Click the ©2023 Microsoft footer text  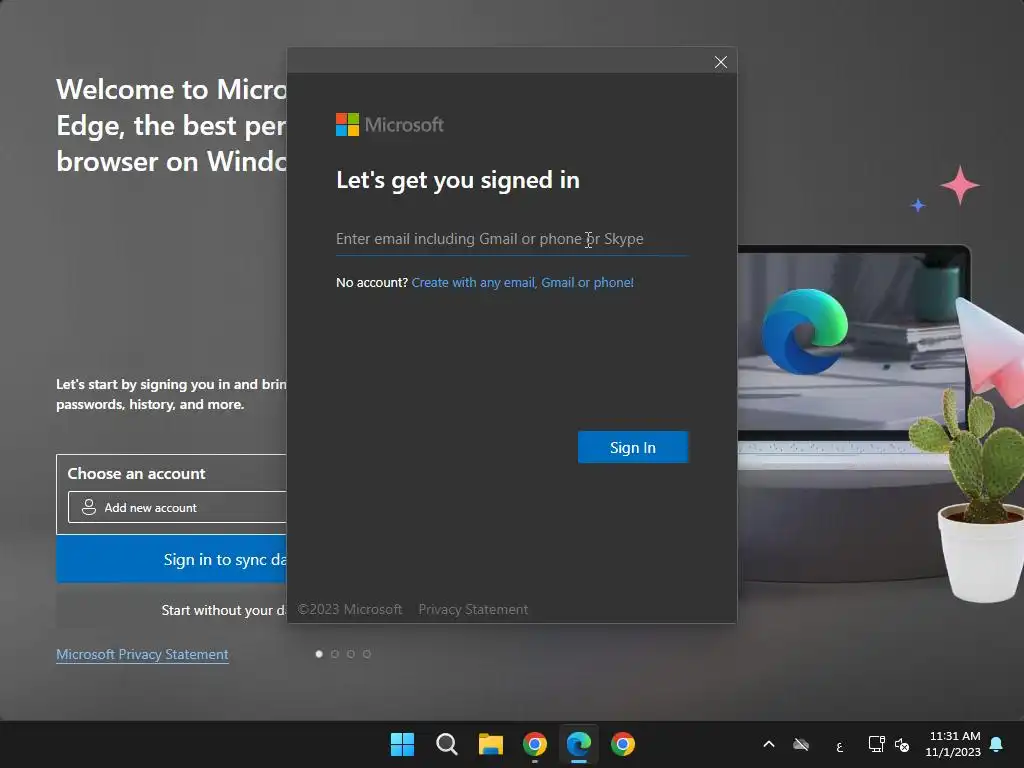350,609
